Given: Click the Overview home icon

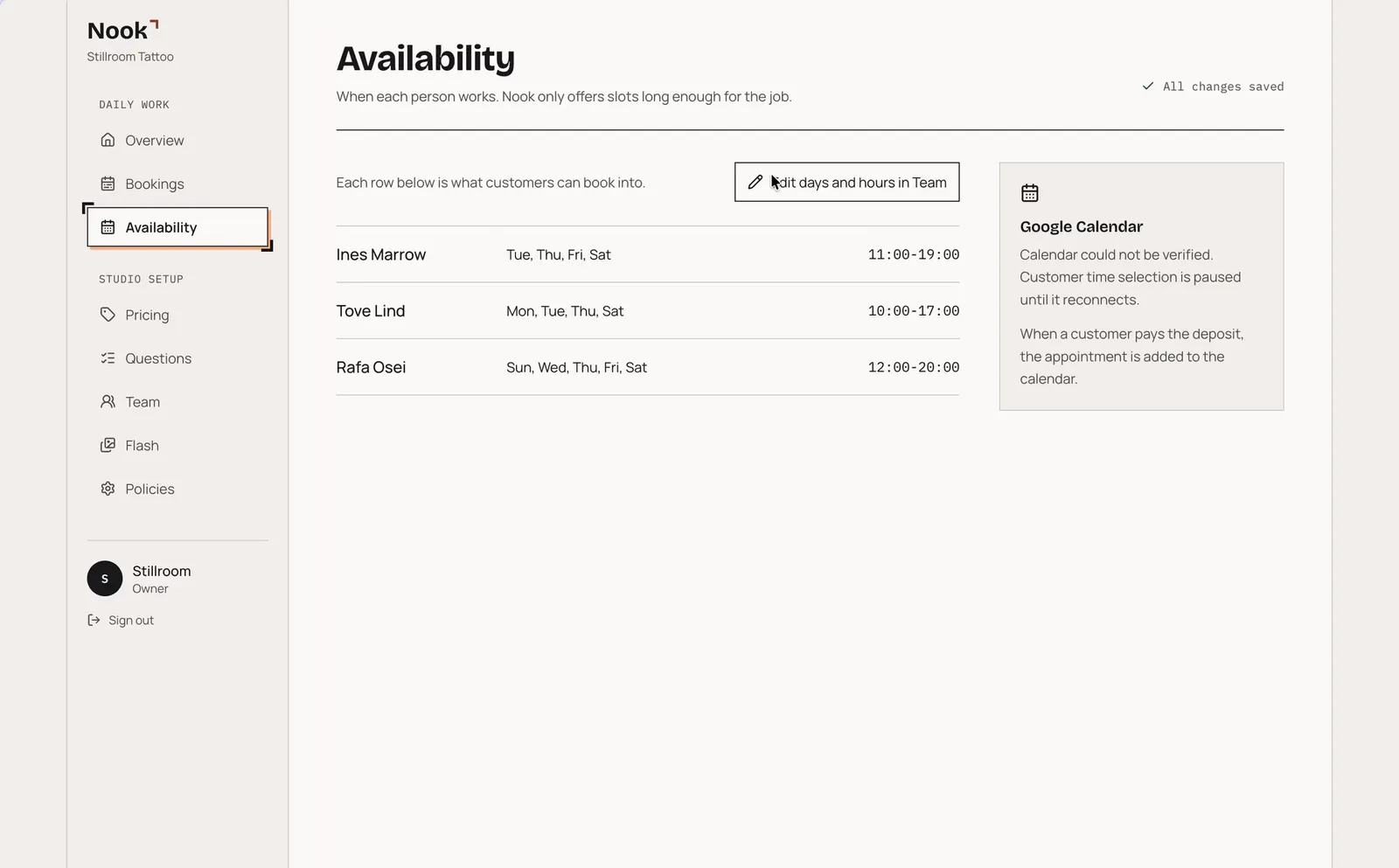Looking at the screenshot, I should [x=108, y=140].
